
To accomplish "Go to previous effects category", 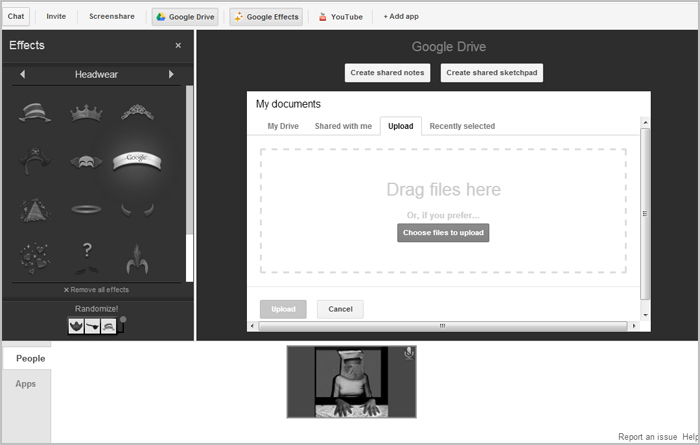I will 23,74.
